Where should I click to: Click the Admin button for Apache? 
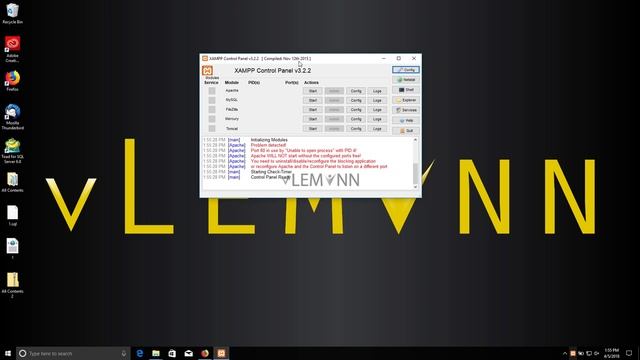(x=334, y=91)
